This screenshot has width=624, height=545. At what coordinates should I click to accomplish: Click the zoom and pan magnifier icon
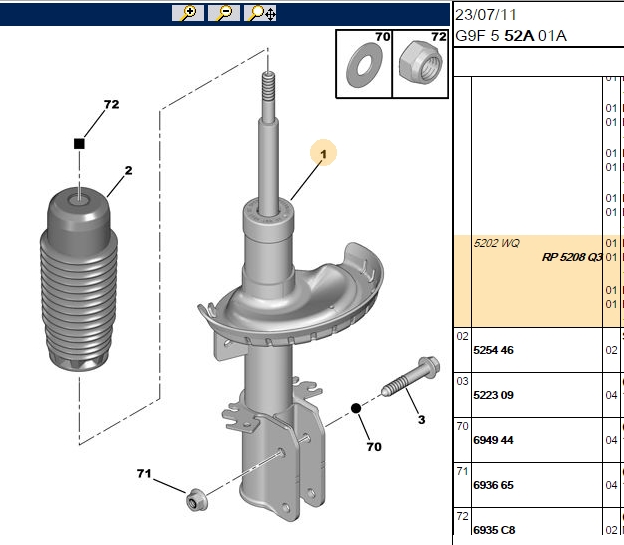point(260,13)
